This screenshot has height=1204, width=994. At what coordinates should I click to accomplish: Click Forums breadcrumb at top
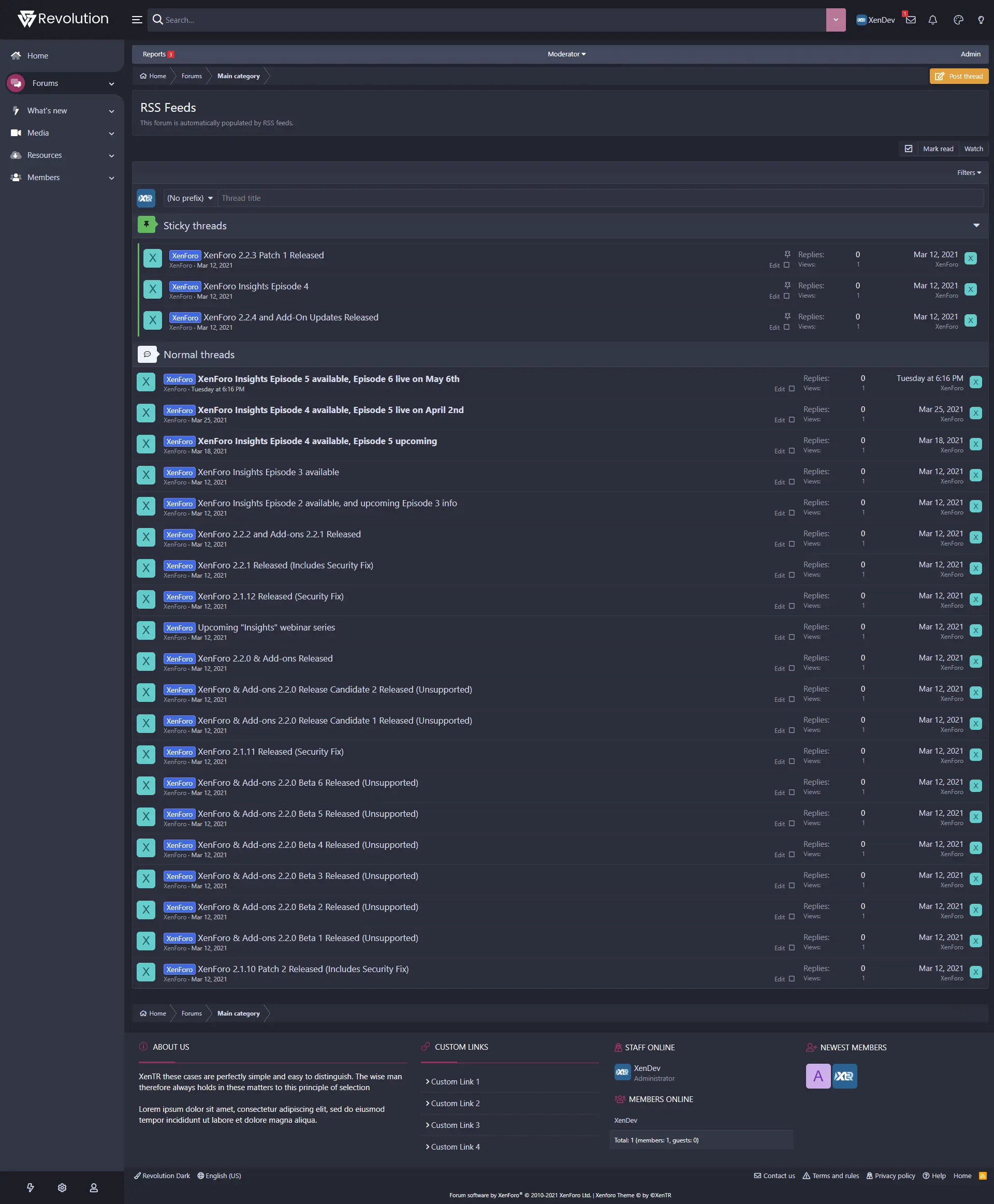coord(191,76)
